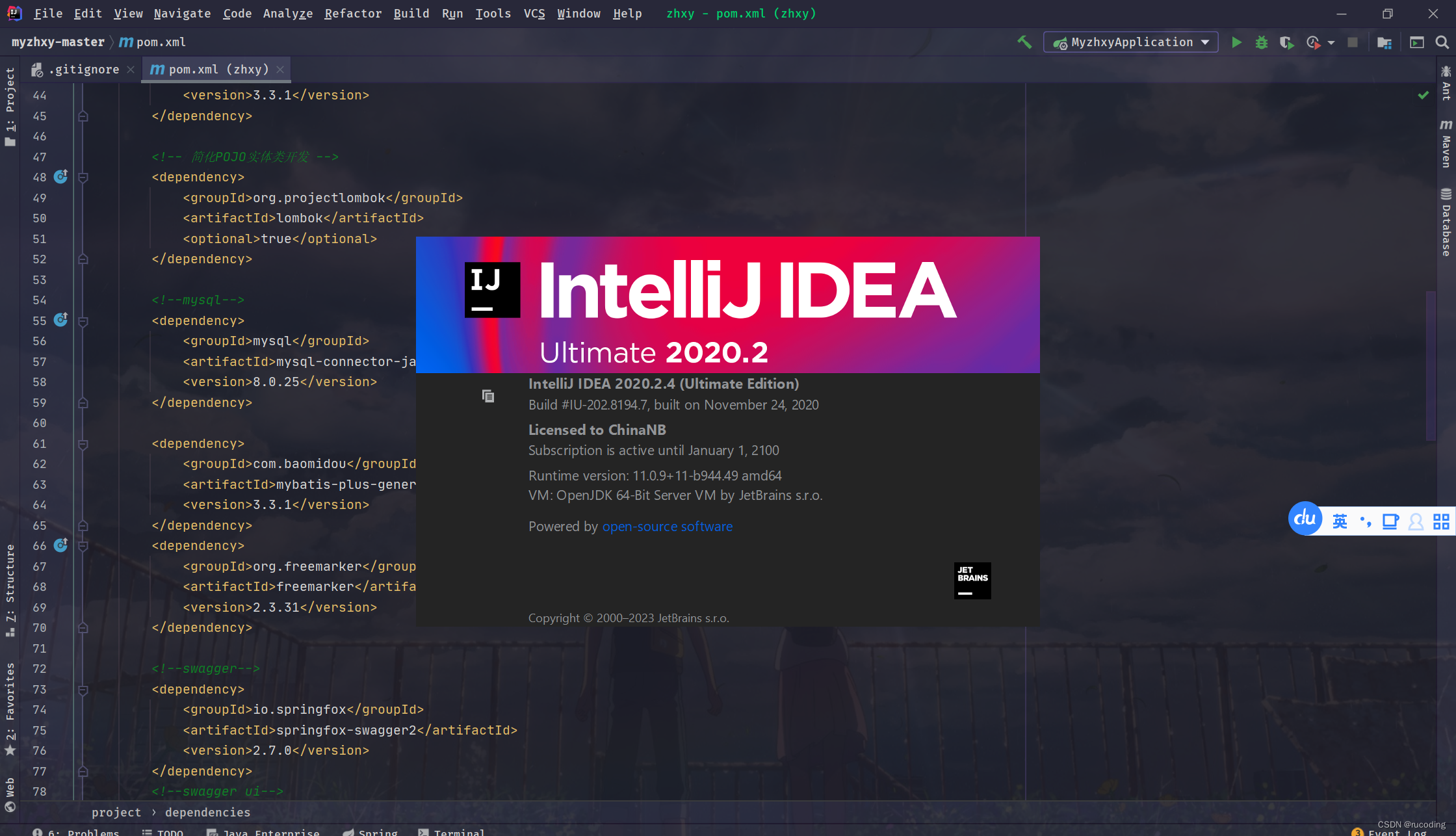This screenshot has height=836, width=1456.
Task: Open the Spring tool window
Action: pos(370,831)
